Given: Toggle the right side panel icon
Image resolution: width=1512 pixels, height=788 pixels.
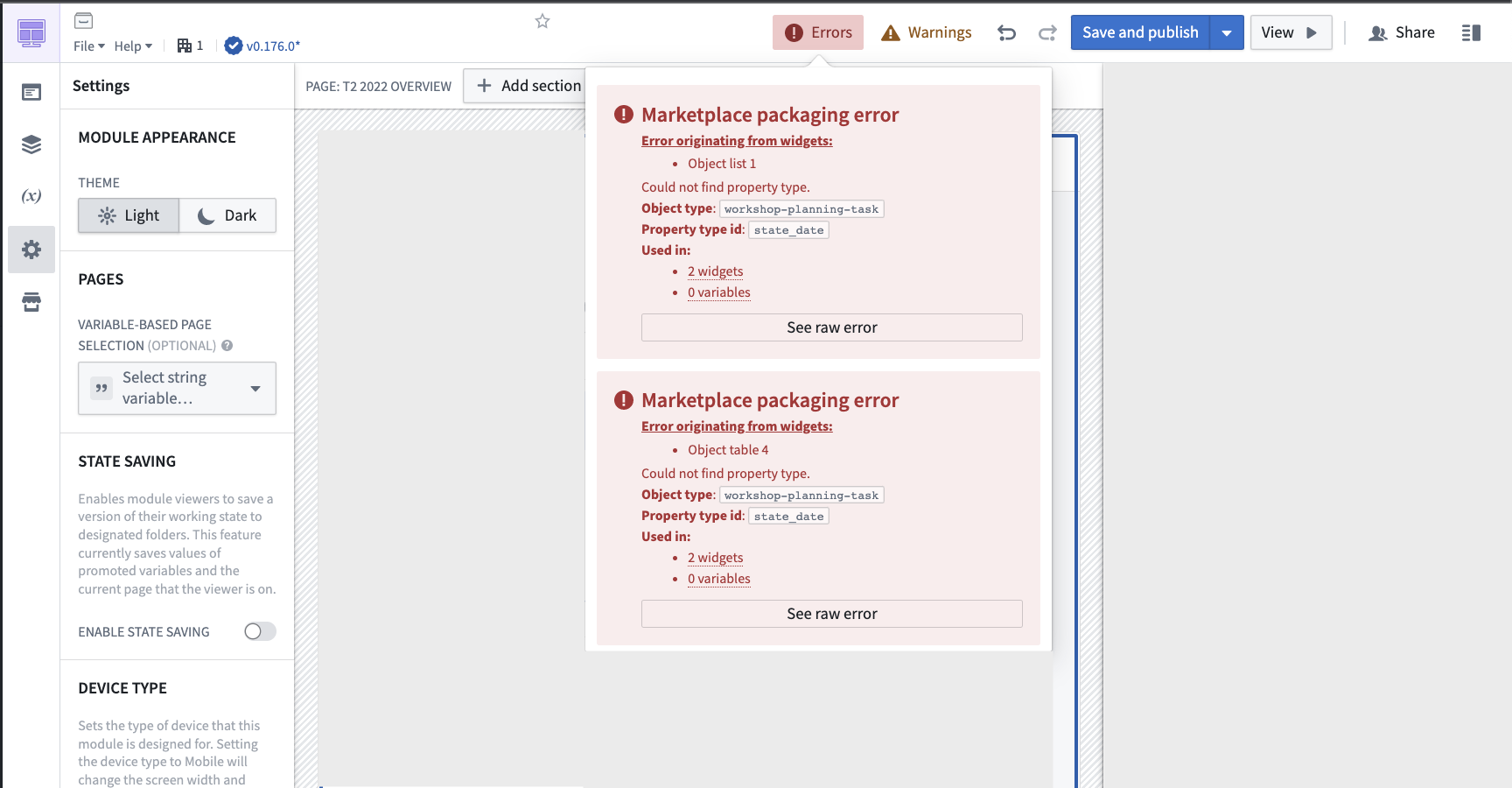Looking at the screenshot, I should coord(1471,33).
